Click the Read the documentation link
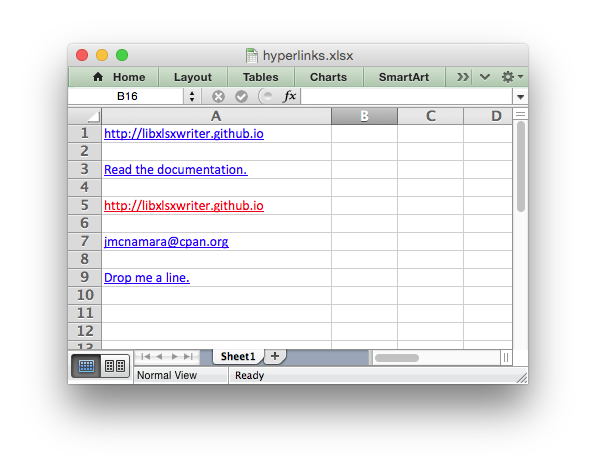 click(x=176, y=170)
